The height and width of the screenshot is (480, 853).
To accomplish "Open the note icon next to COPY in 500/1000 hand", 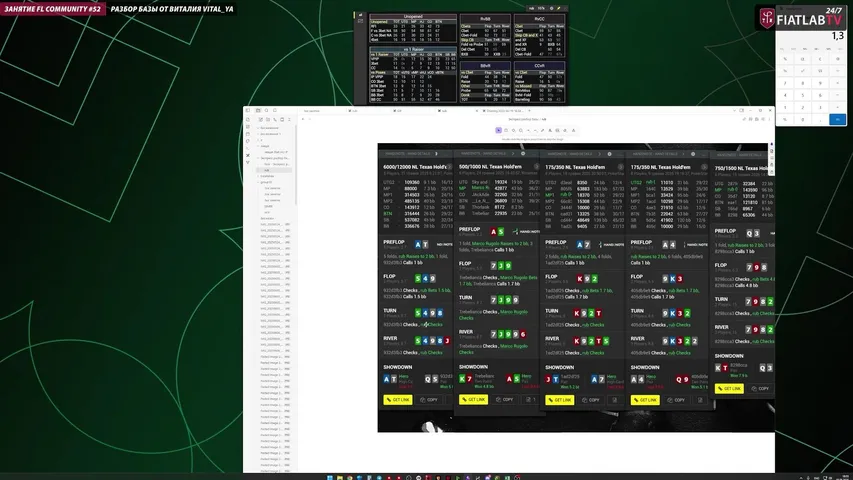I will tap(530, 399).
